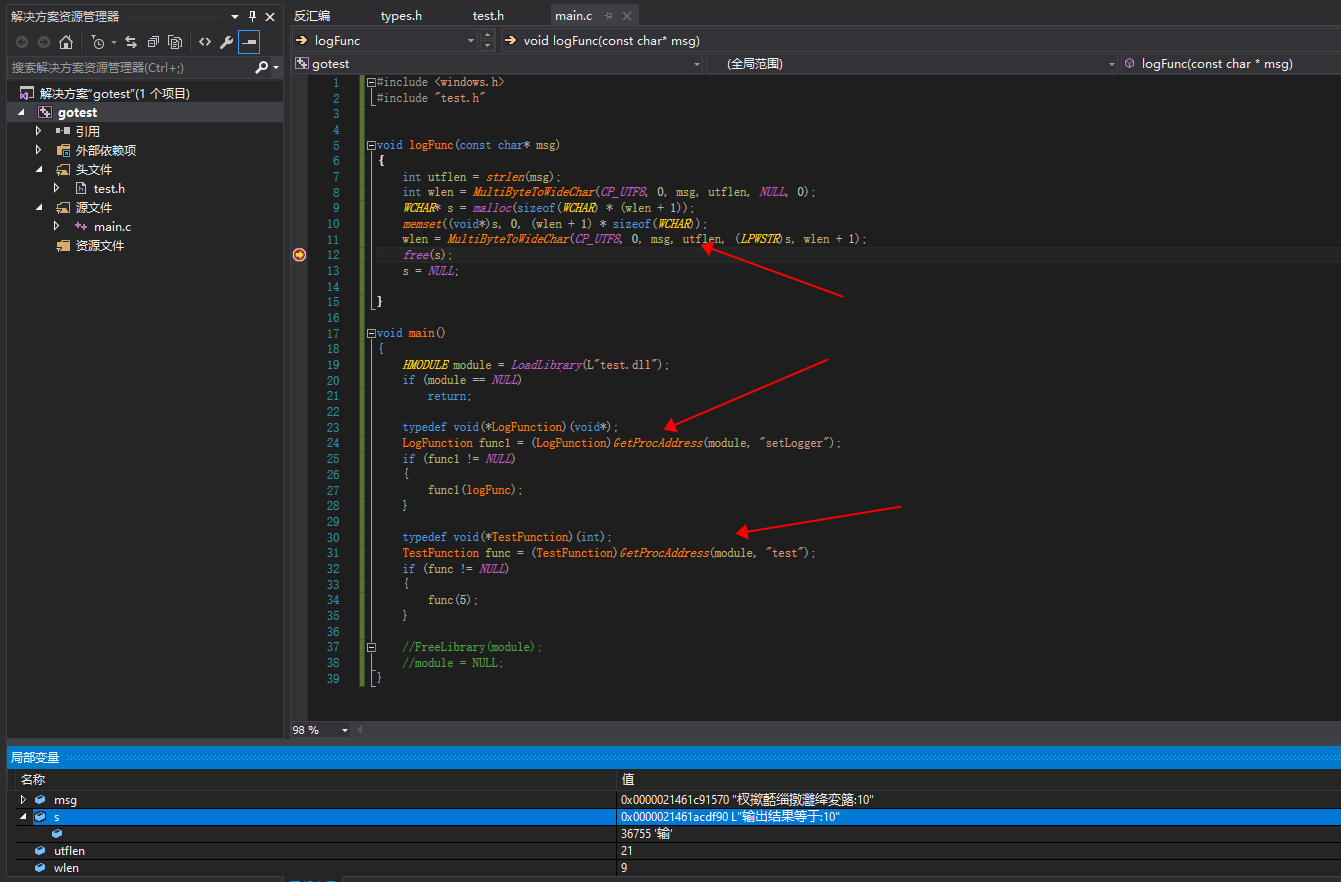This screenshot has width=1341, height=882.
Task: Click Solution Explorer search field
Action: [x=130, y=67]
